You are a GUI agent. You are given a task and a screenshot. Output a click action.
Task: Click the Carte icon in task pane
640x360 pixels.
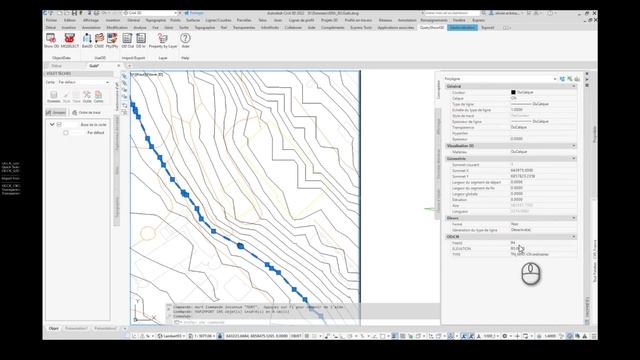tap(98, 97)
